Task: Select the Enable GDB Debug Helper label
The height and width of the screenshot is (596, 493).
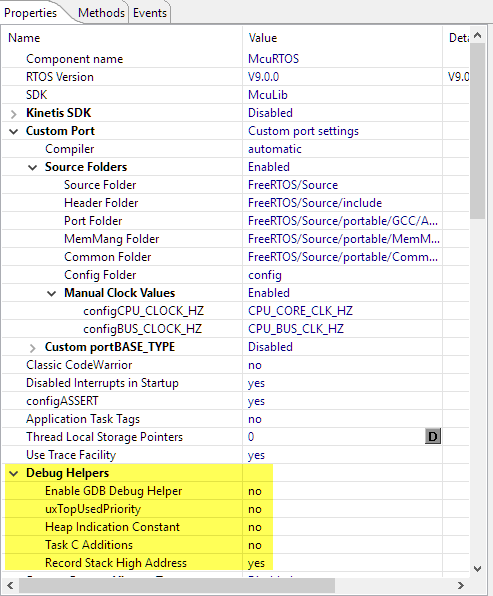Action: tap(113, 491)
